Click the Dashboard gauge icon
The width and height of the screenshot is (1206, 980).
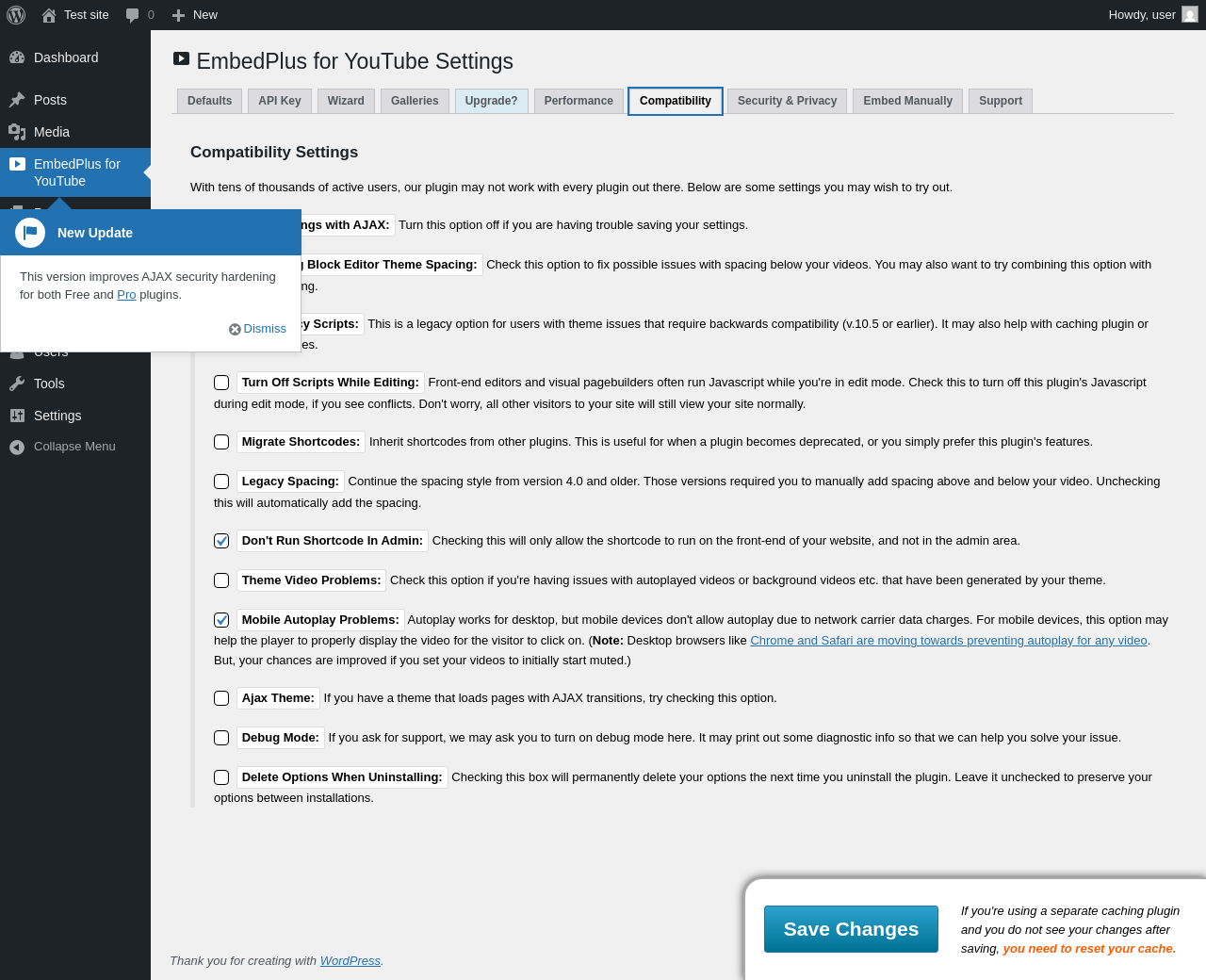(17, 57)
